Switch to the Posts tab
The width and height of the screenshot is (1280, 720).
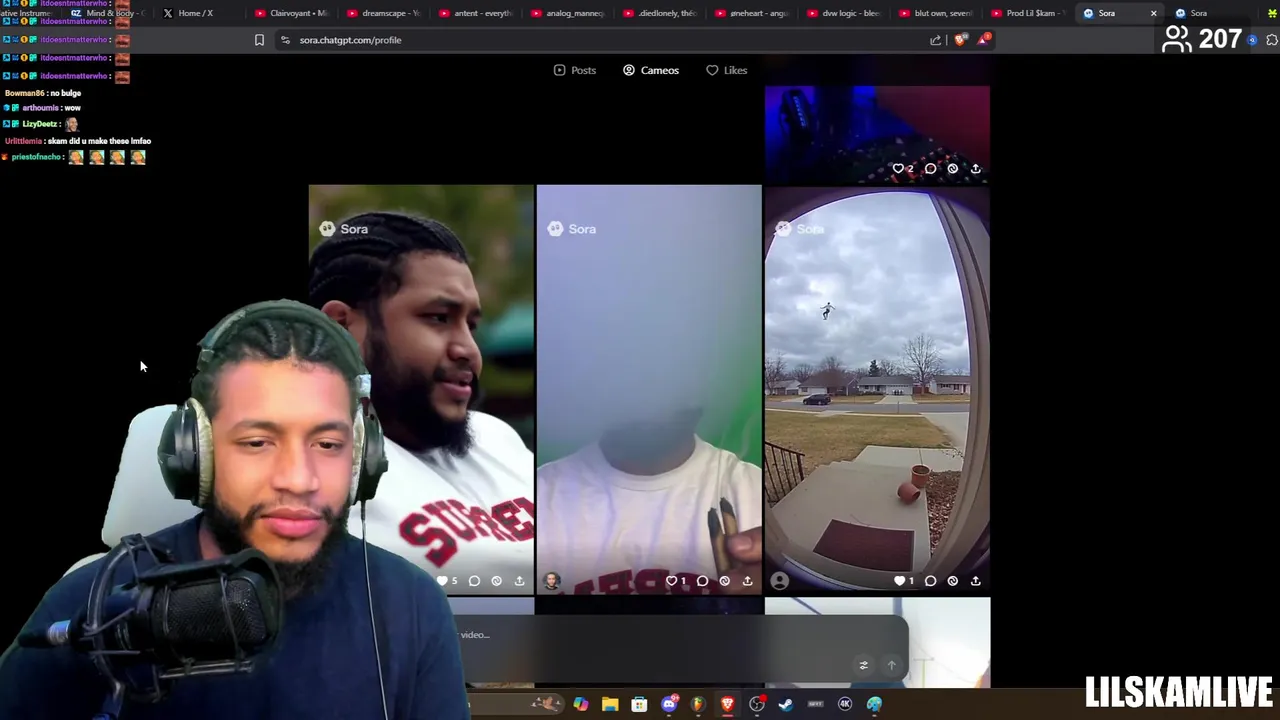coord(575,70)
